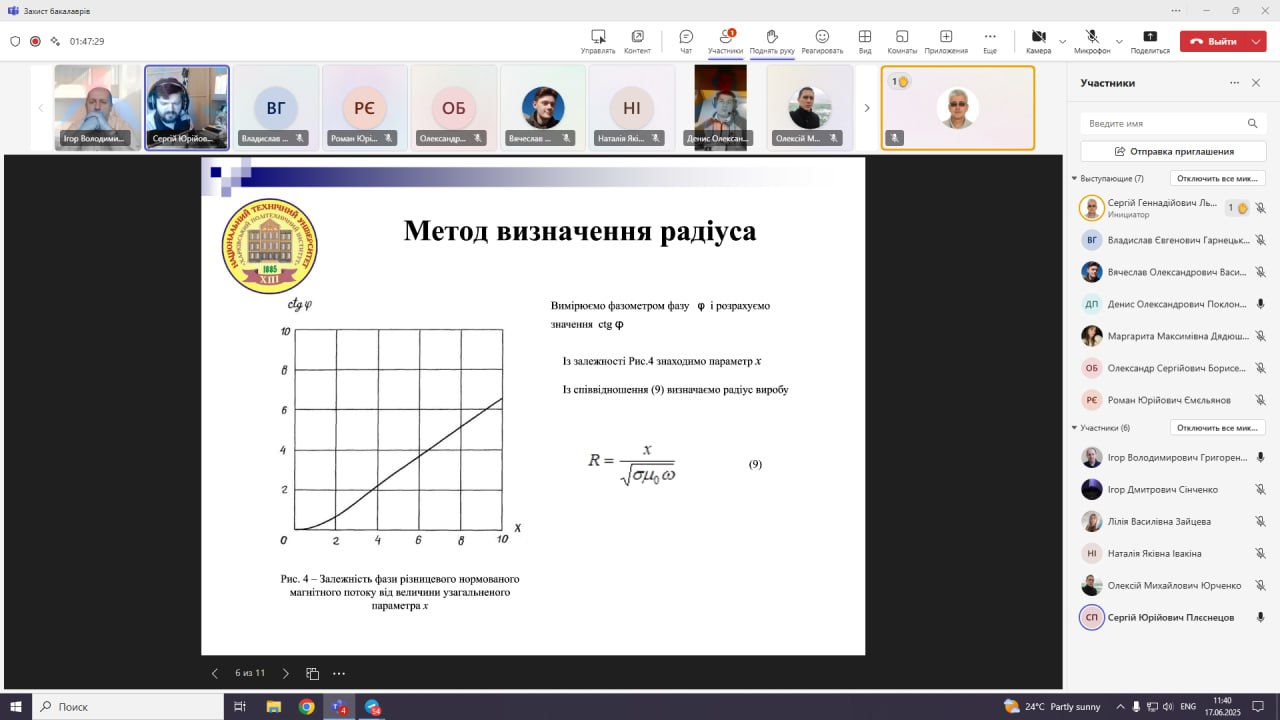Mute Ігор Дмитрович Сінченко's microphone
Image resolution: width=1280 pixels, height=720 pixels.
pos(1260,490)
